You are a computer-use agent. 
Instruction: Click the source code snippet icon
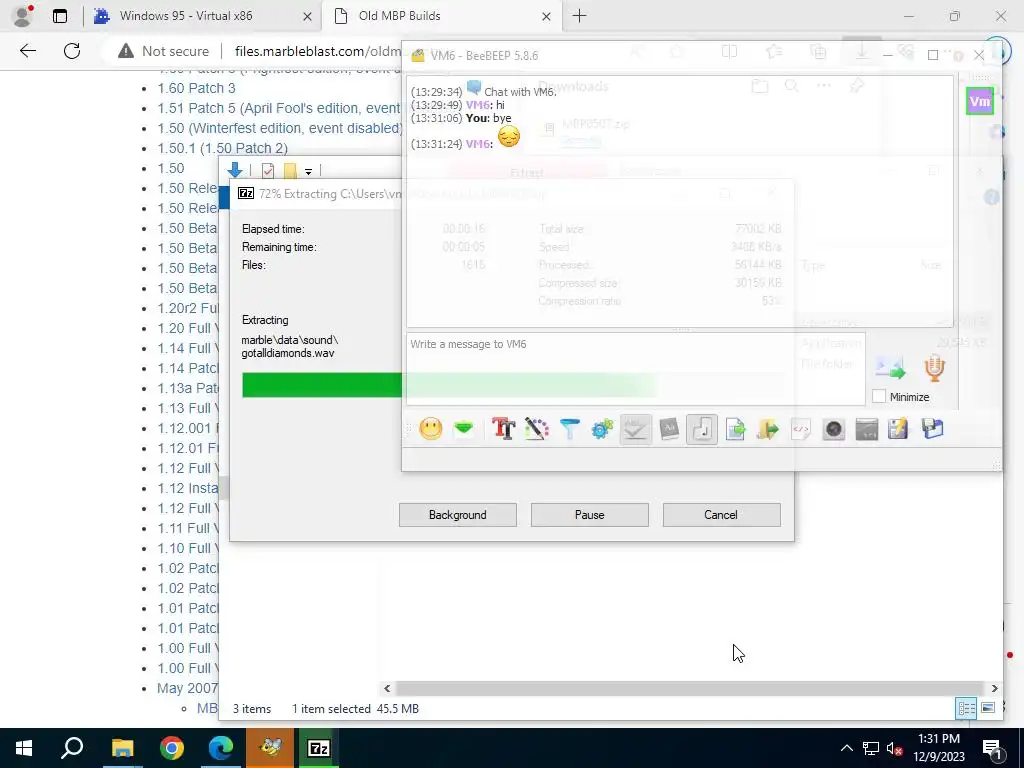pos(801,429)
